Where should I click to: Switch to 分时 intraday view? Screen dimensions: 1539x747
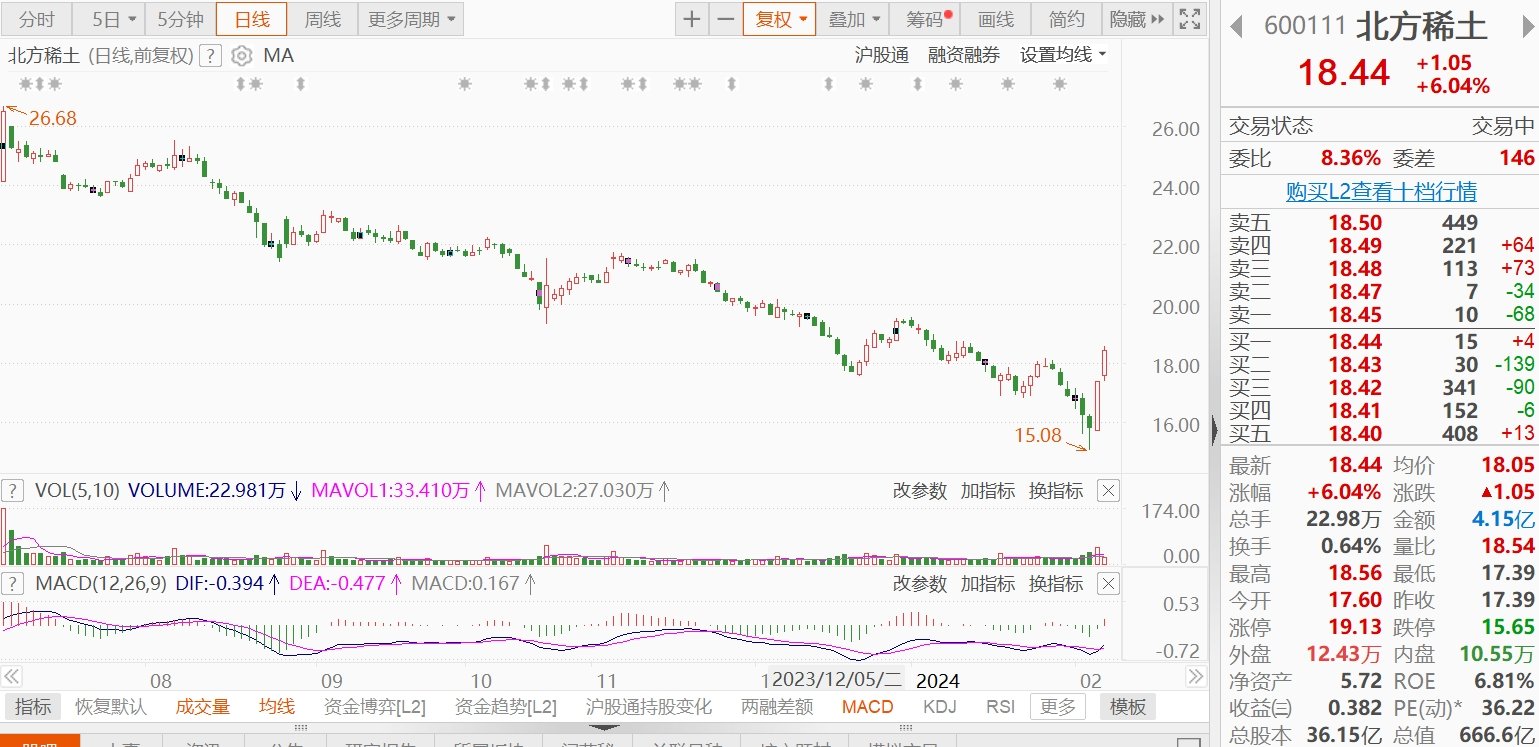click(x=36, y=19)
